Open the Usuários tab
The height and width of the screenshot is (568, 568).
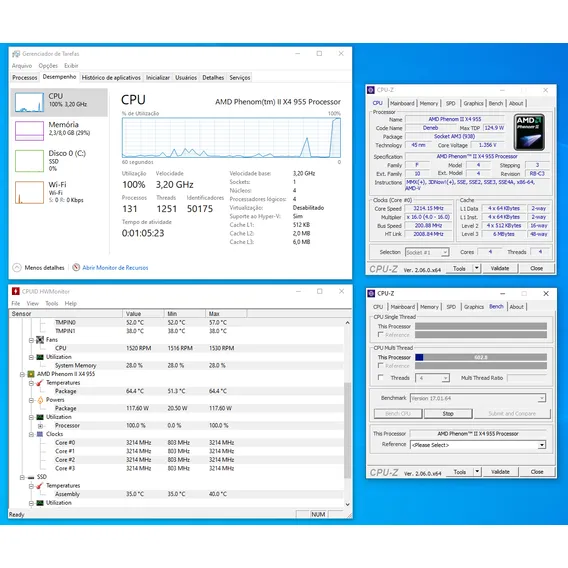(x=186, y=78)
